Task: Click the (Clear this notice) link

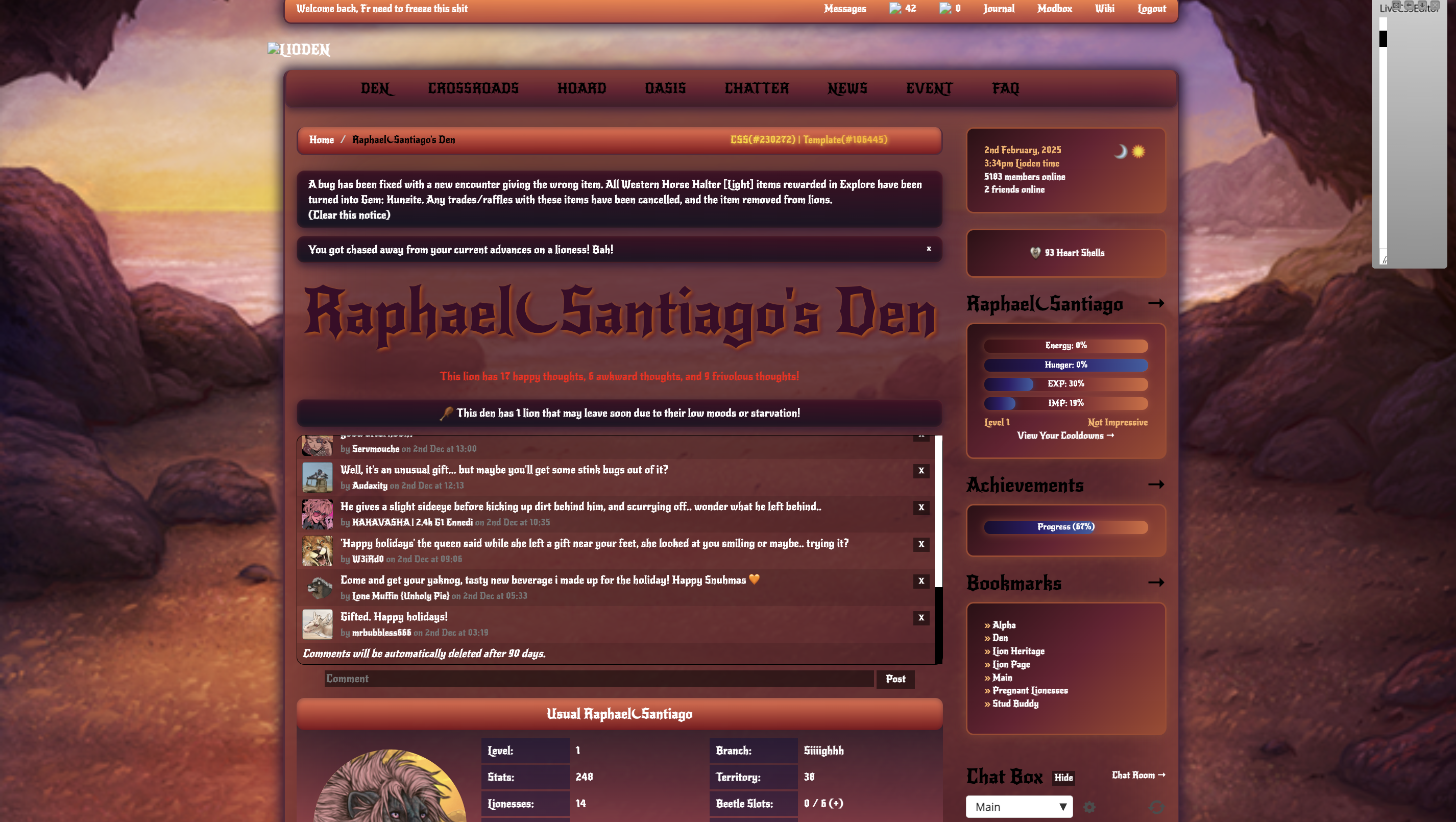Action: 349,215
